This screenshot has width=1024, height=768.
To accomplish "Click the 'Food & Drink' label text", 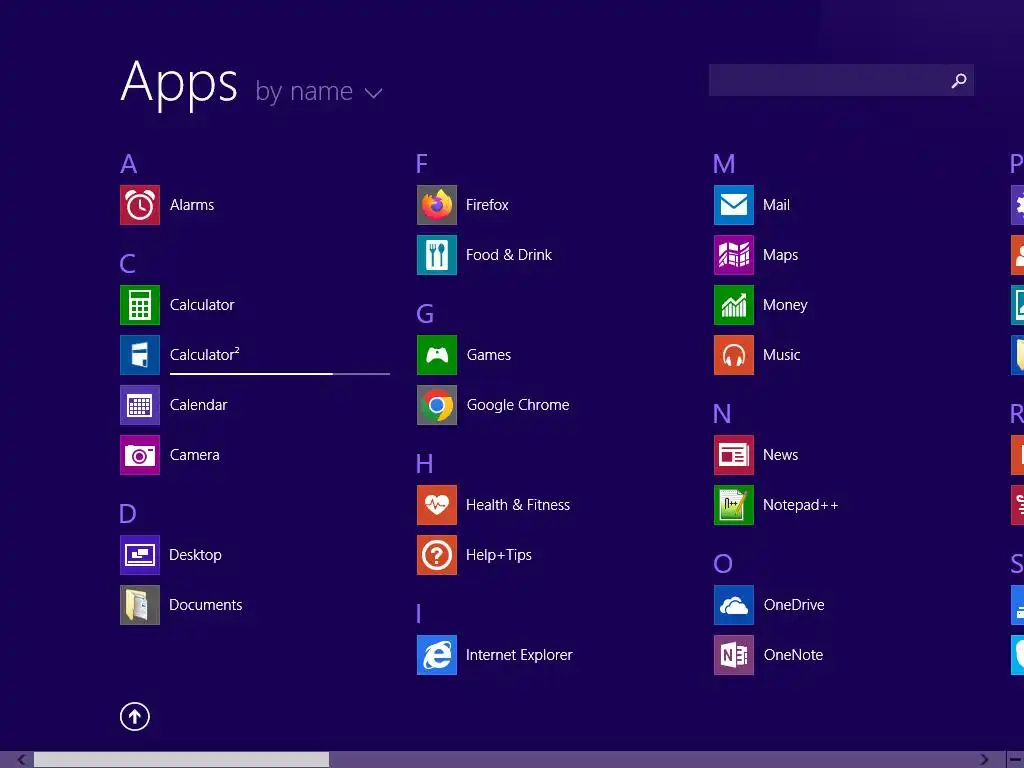I will pos(509,255).
